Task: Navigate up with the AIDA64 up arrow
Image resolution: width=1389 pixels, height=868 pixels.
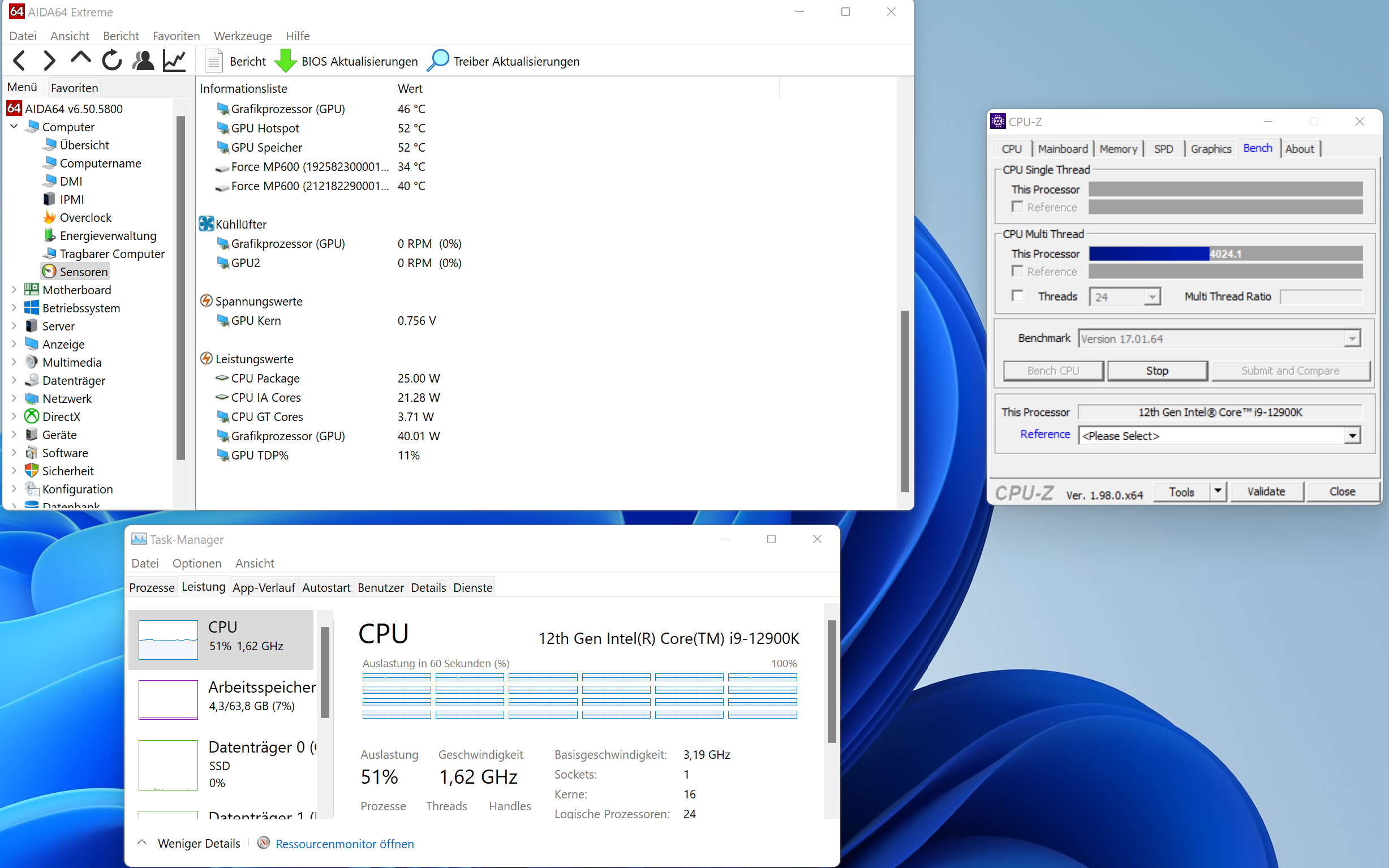Action: [x=80, y=58]
